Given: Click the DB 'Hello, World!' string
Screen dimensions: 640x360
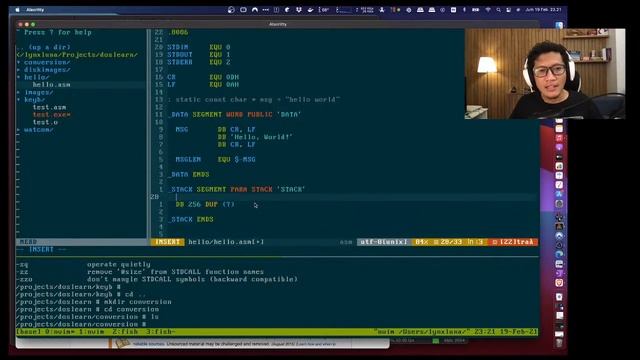Looking at the screenshot, I should coord(256,137).
